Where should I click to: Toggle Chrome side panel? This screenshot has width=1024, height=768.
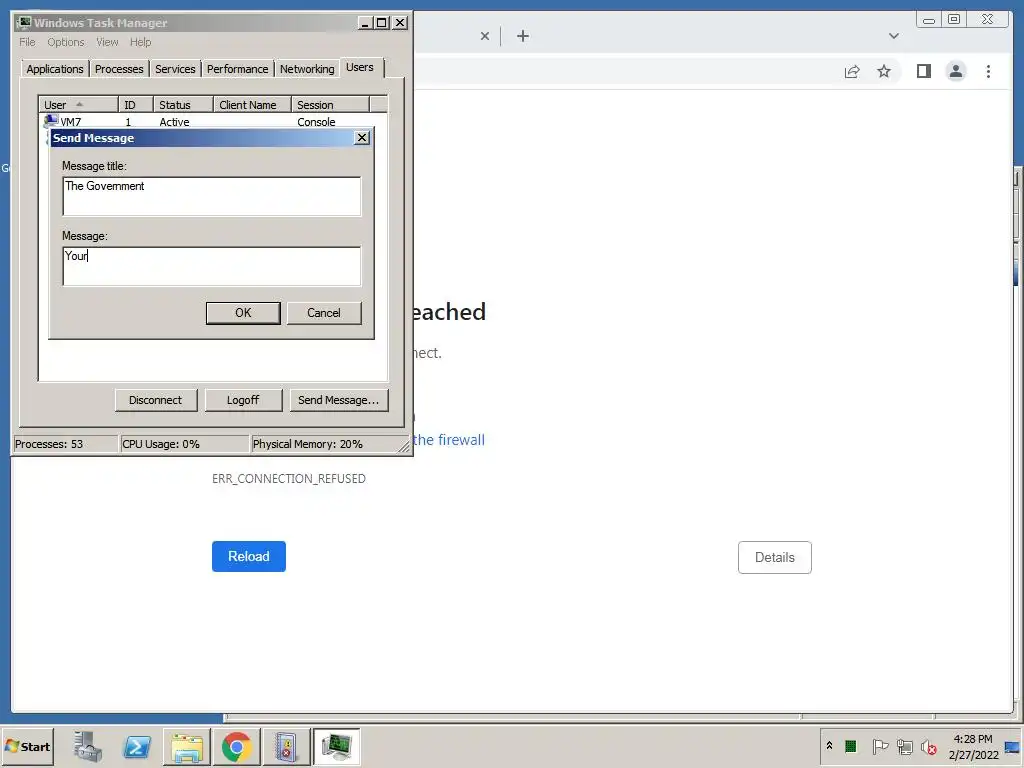tap(923, 71)
